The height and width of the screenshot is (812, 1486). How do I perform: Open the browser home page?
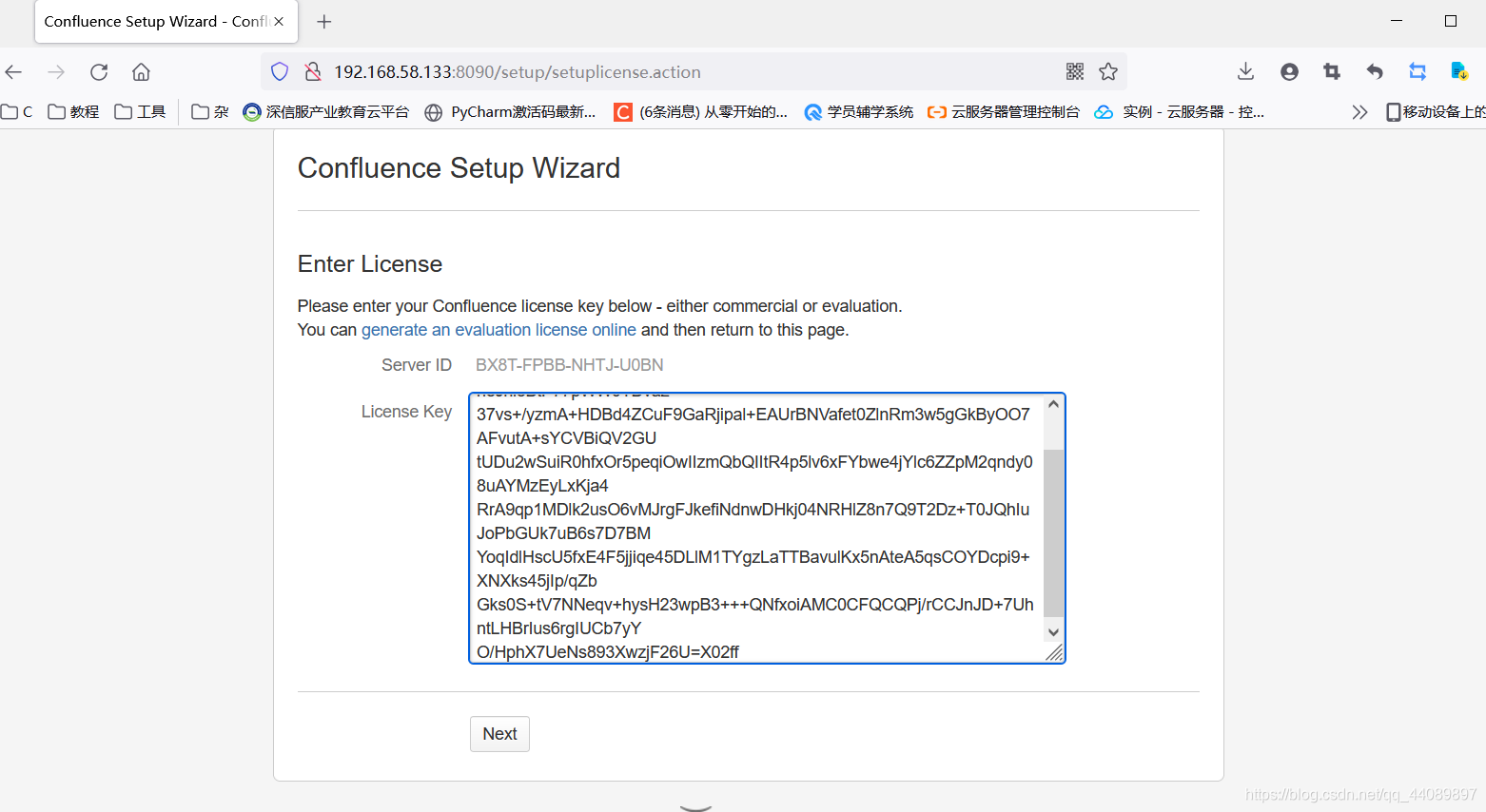click(141, 72)
